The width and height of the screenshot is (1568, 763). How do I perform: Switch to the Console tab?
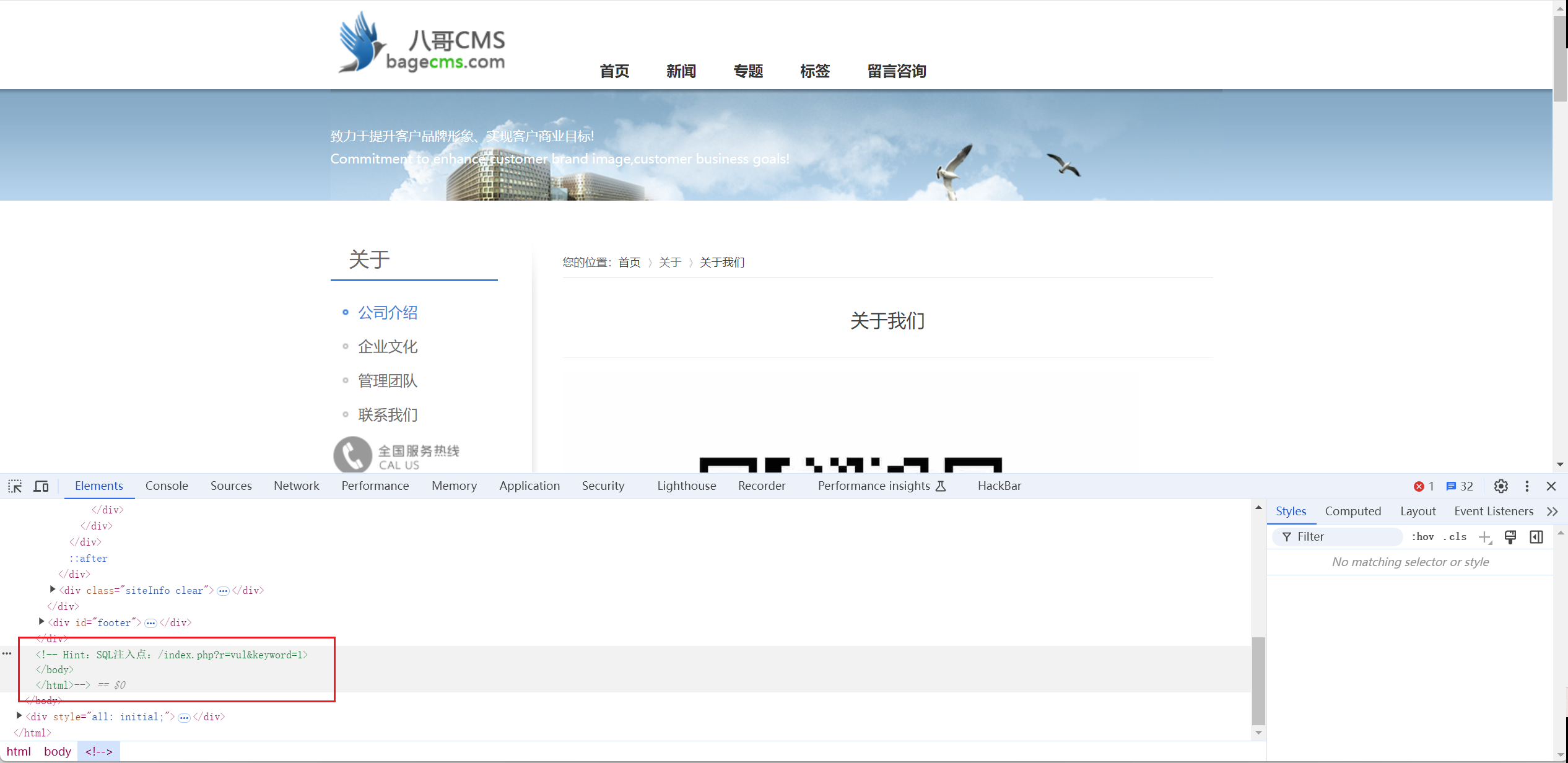click(167, 486)
